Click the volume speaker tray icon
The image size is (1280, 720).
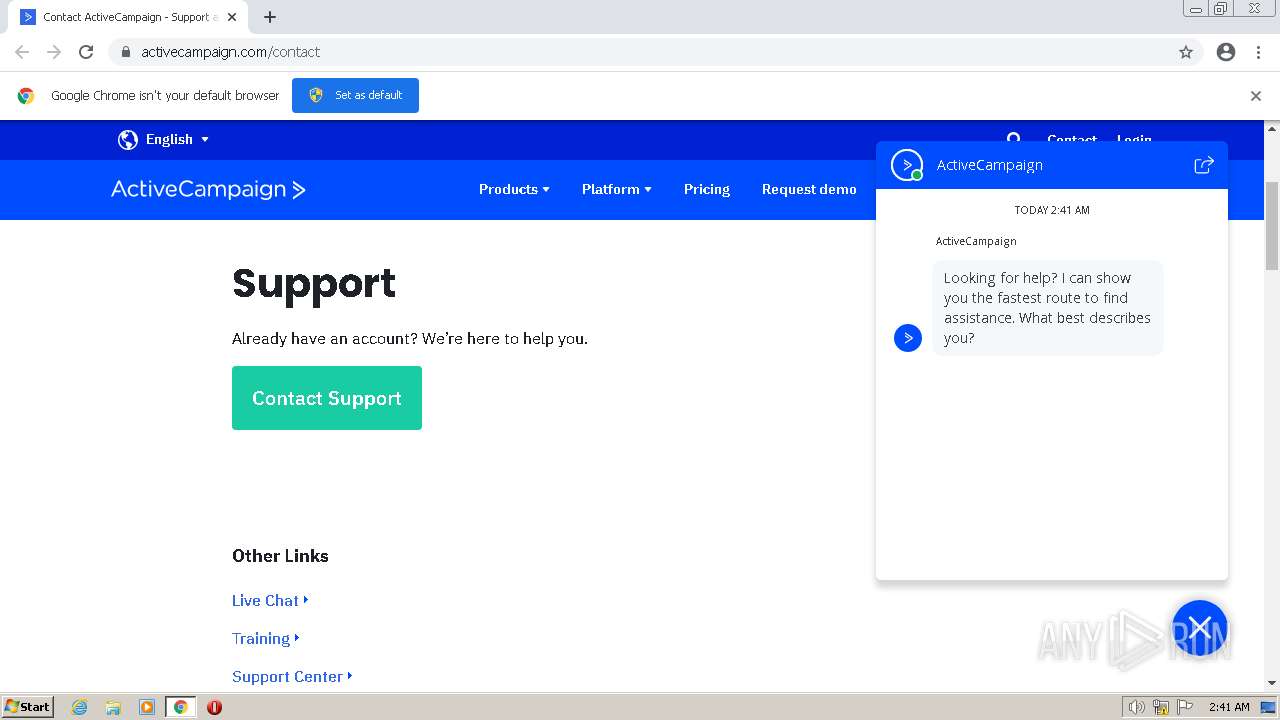1136,707
